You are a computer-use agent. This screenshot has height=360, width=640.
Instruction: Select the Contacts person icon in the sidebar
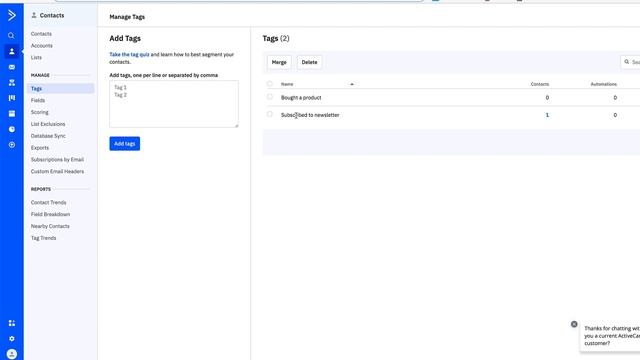(11, 51)
